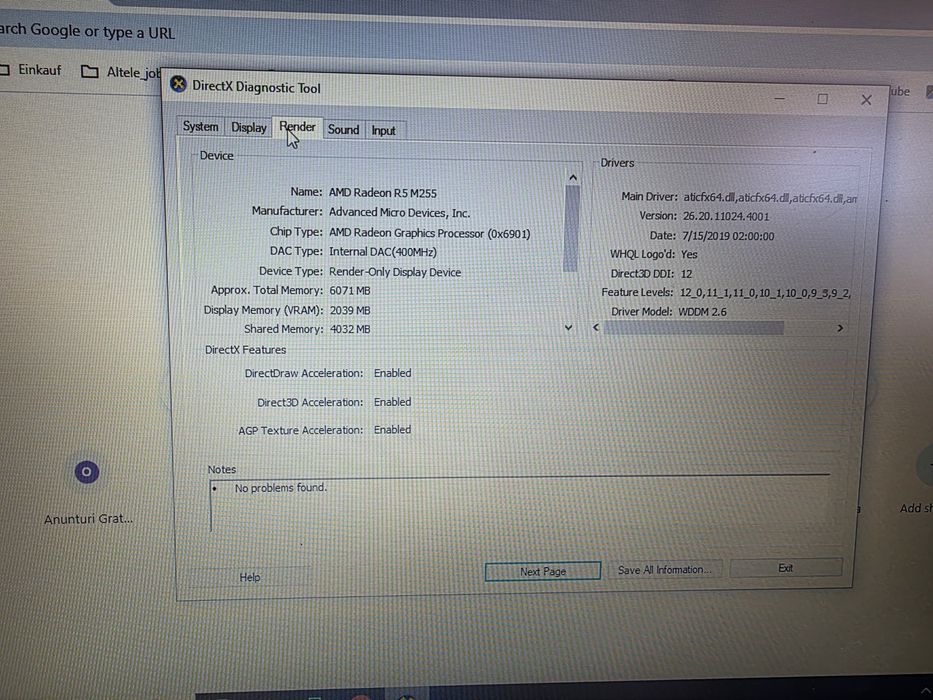This screenshot has height=700, width=933.
Task: Click the Internal DAC(400MHz) value
Action: click(383, 252)
